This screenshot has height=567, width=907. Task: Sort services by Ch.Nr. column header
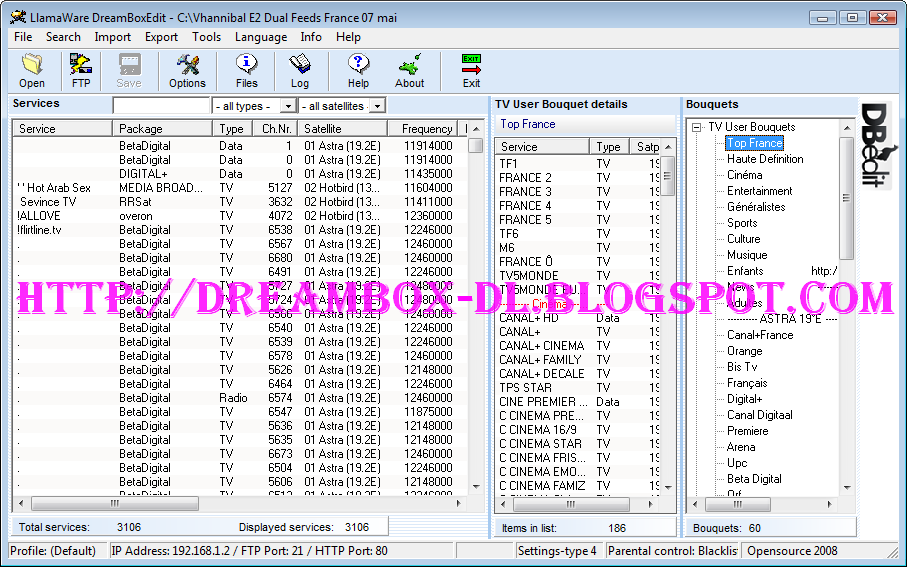[x=276, y=128]
